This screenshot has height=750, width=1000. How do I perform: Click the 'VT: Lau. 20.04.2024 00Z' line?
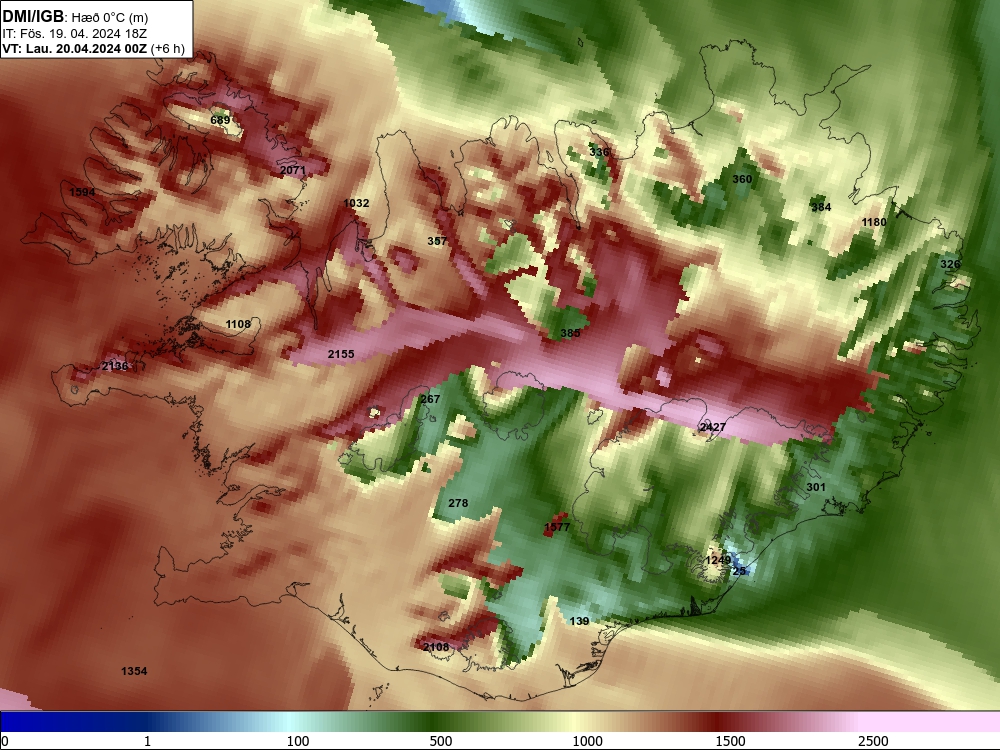click(75, 48)
